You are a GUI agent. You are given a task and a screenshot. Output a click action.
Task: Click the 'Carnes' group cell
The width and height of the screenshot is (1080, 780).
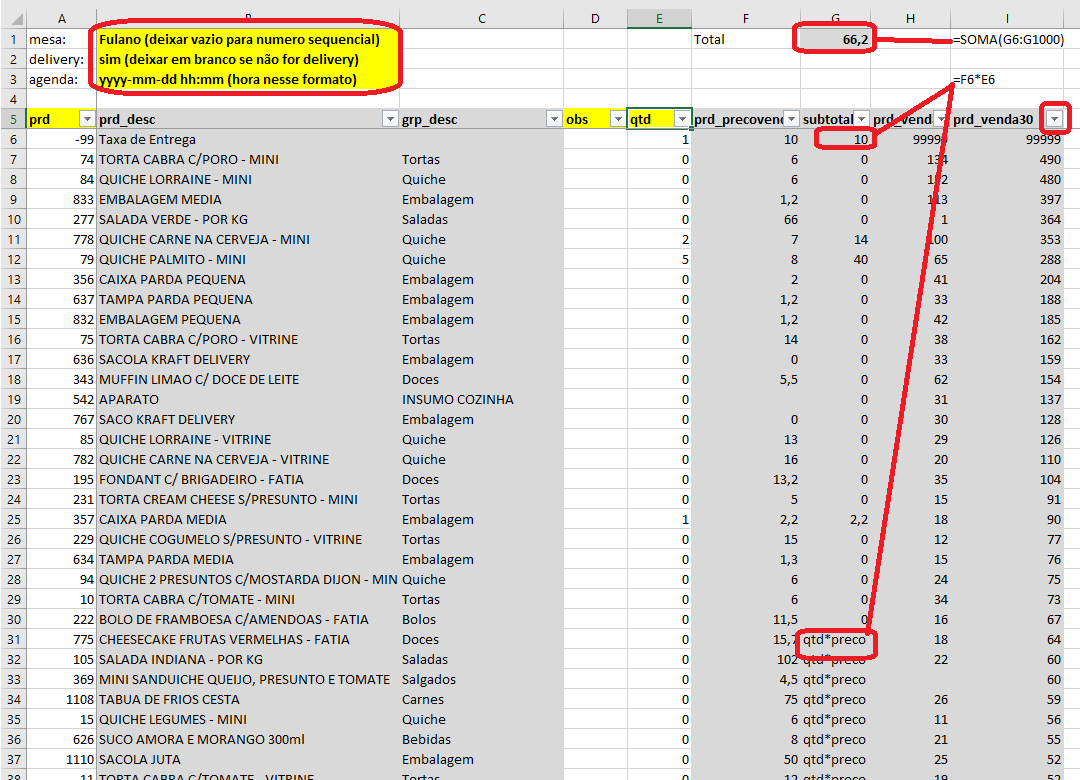(x=481, y=699)
